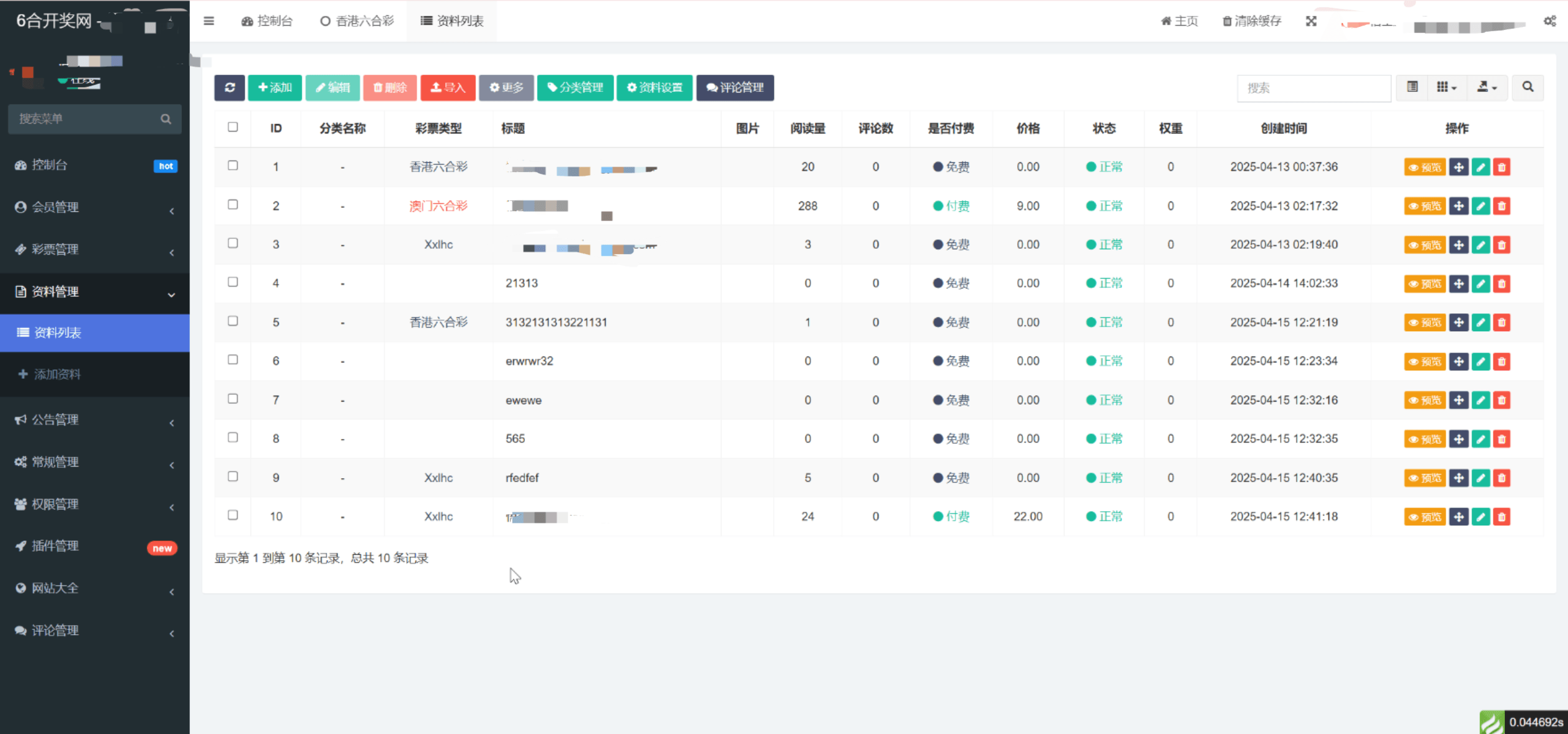This screenshot has width=1568, height=734.
Task: Open the export dropdown button
Action: [x=1487, y=88]
